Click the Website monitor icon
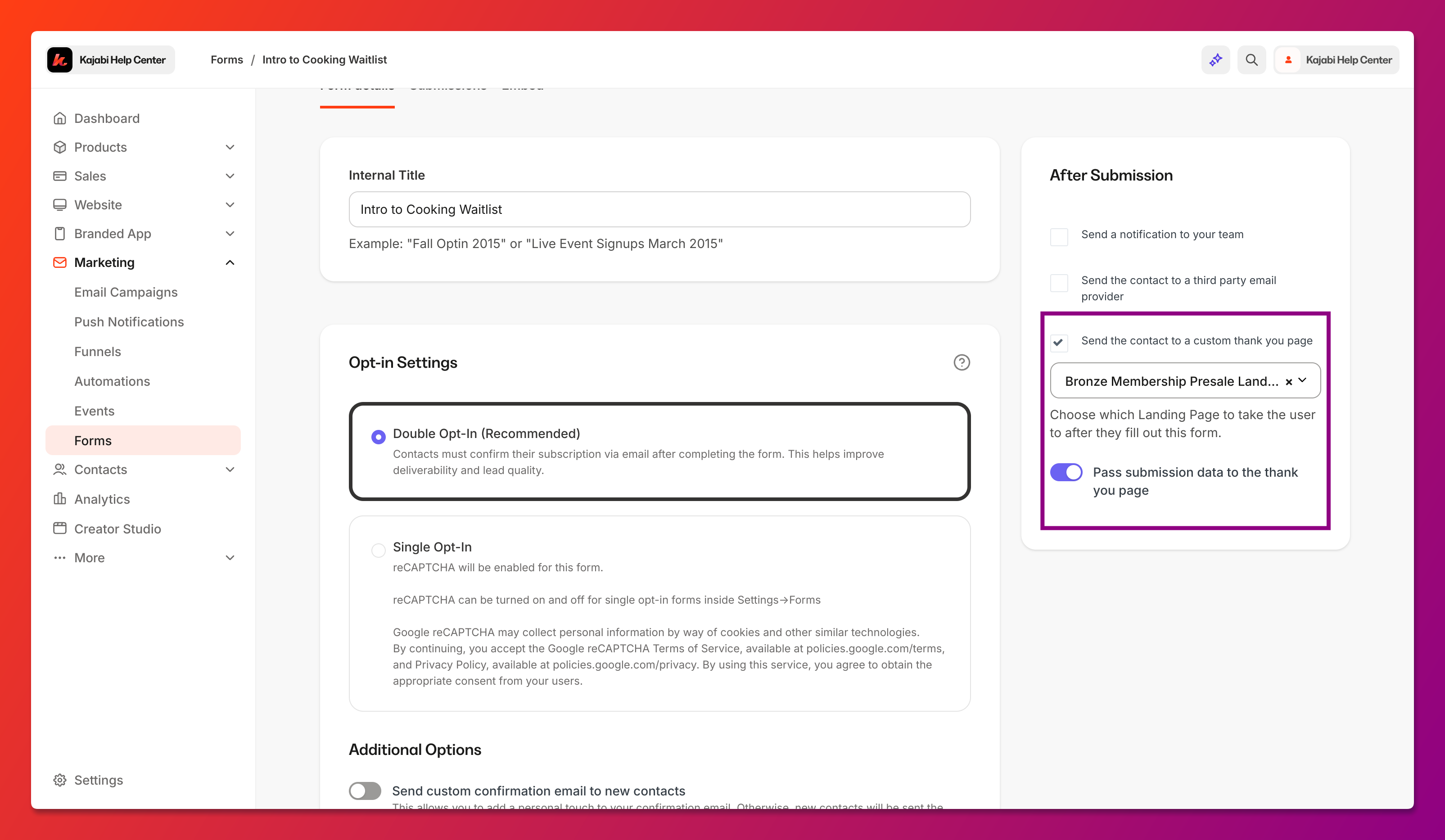This screenshot has height=840, width=1445. [x=59, y=205]
